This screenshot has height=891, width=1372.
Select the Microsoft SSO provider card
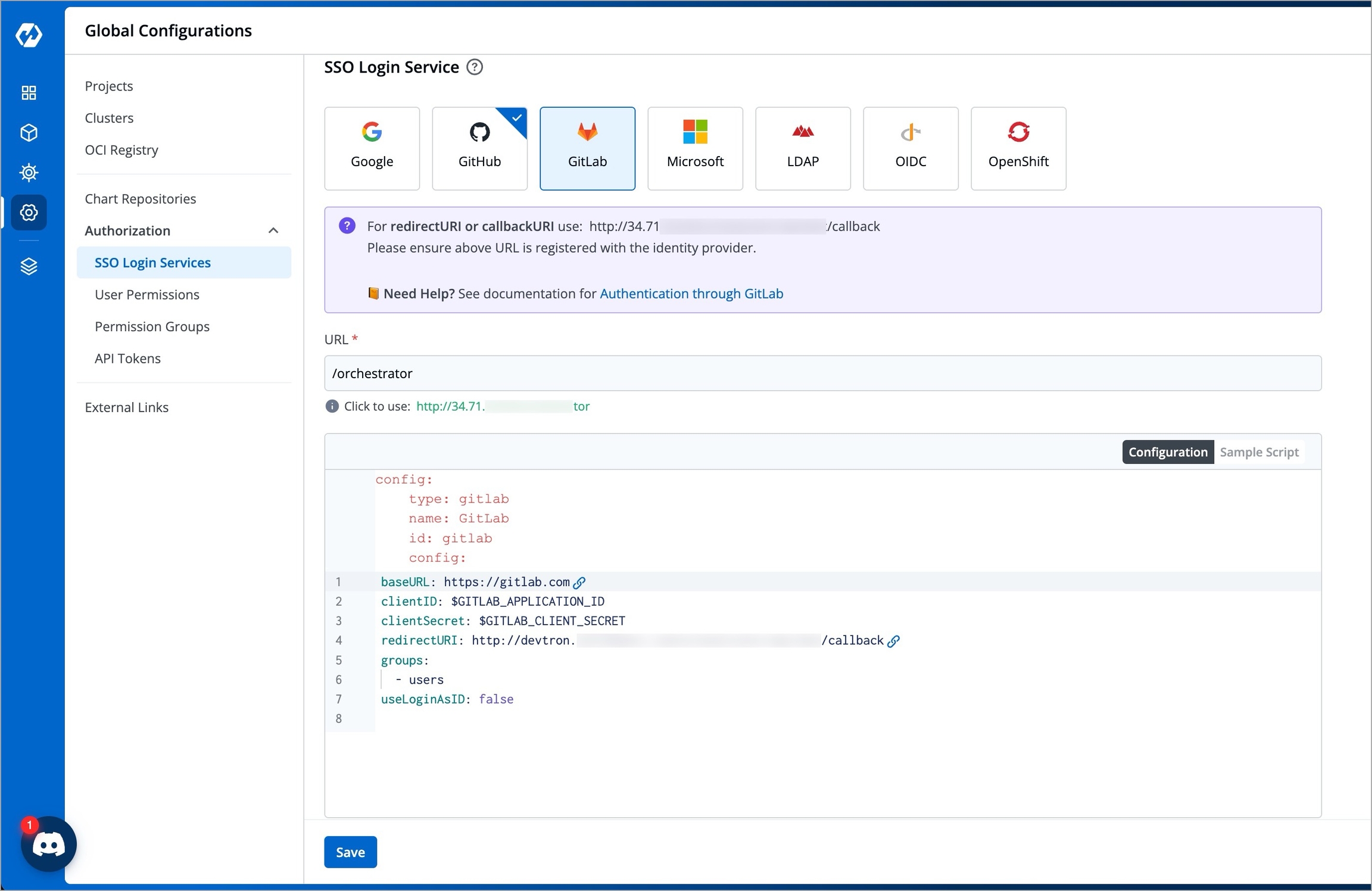695,148
